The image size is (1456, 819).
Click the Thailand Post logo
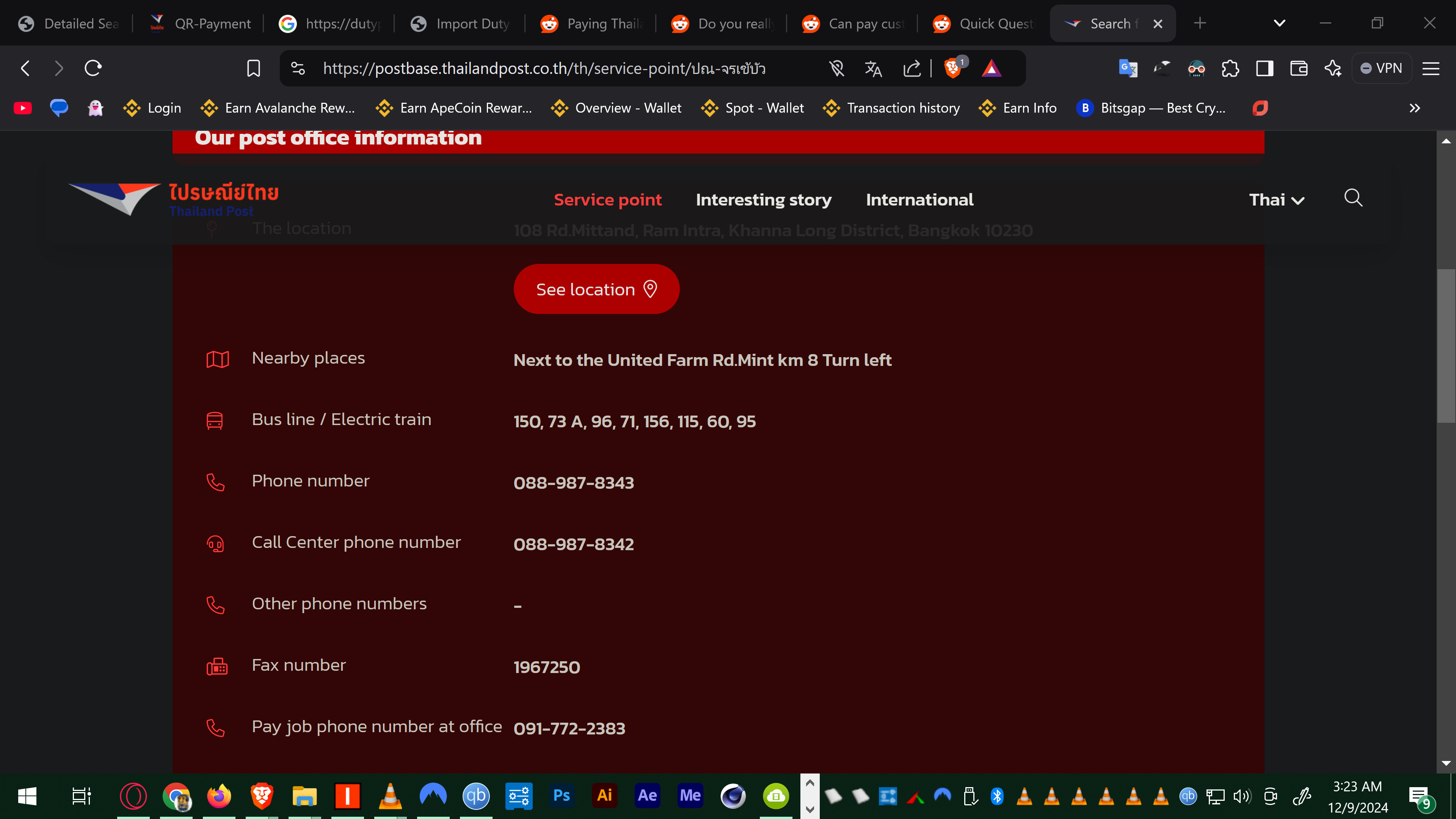pos(174,199)
